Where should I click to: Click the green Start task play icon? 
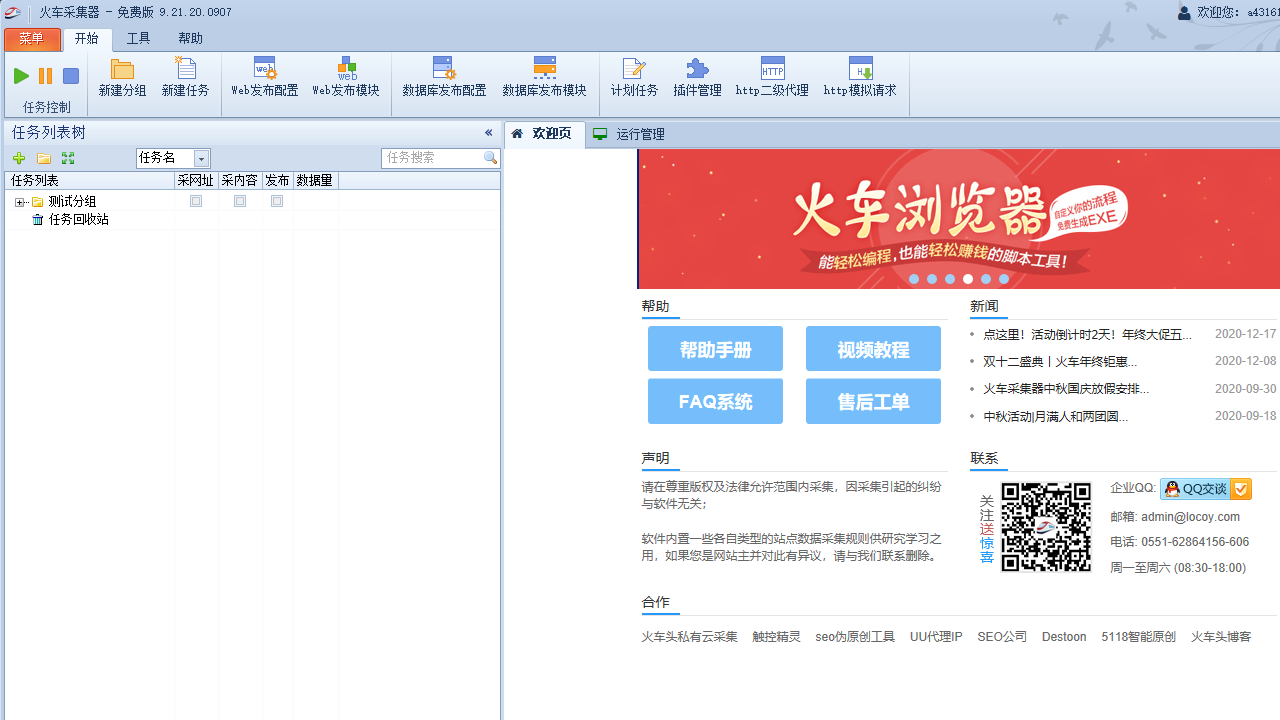21,76
